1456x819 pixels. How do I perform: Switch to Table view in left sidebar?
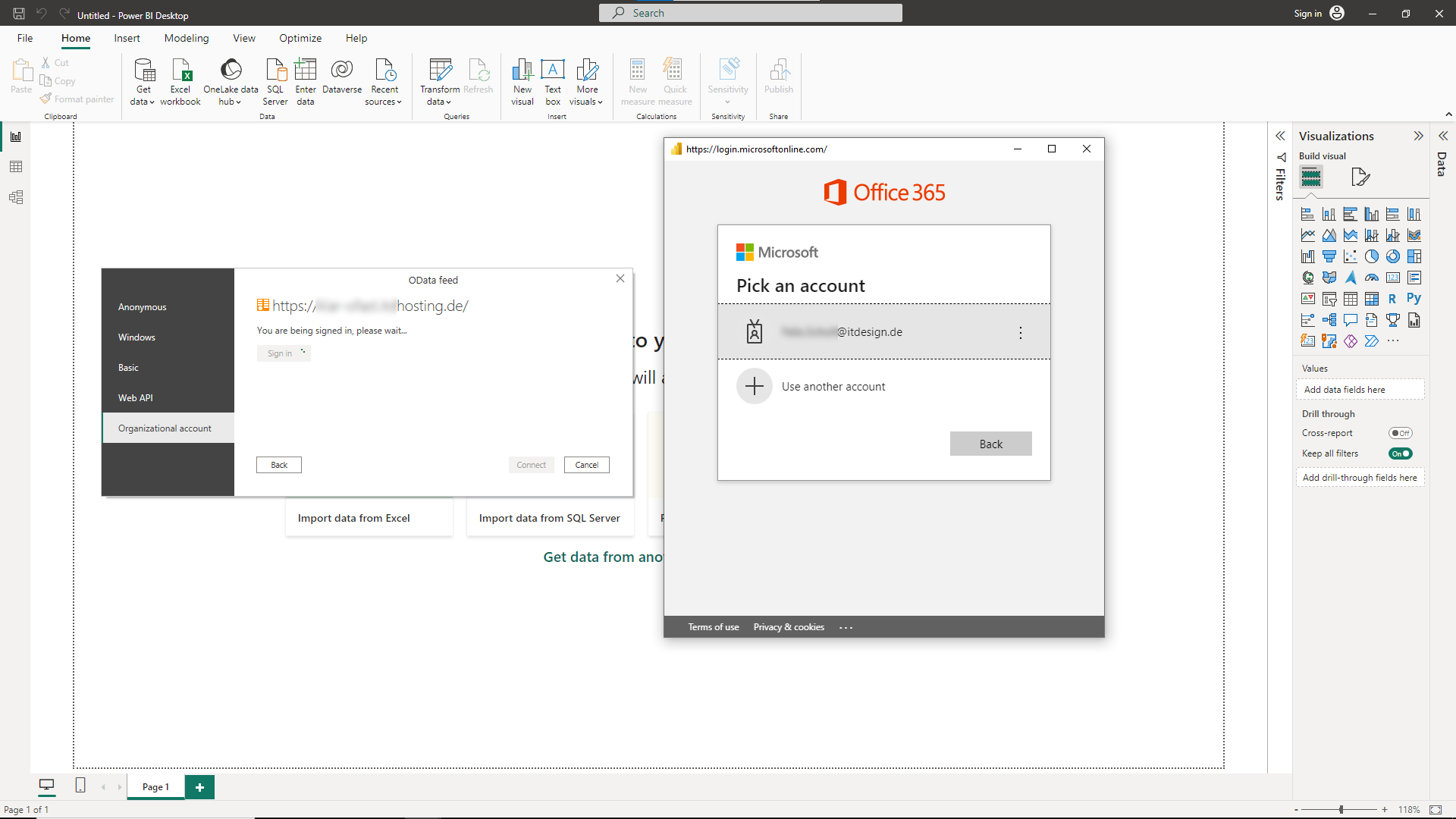tap(16, 167)
